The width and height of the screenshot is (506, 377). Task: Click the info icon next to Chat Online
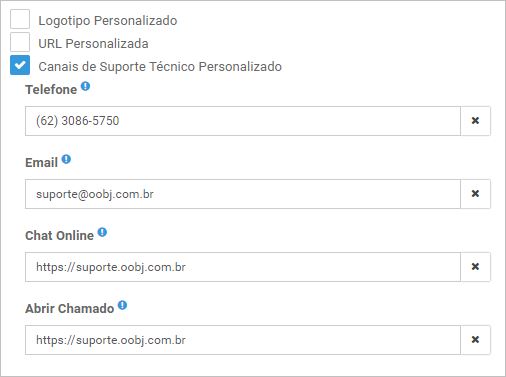(x=102, y=232)
